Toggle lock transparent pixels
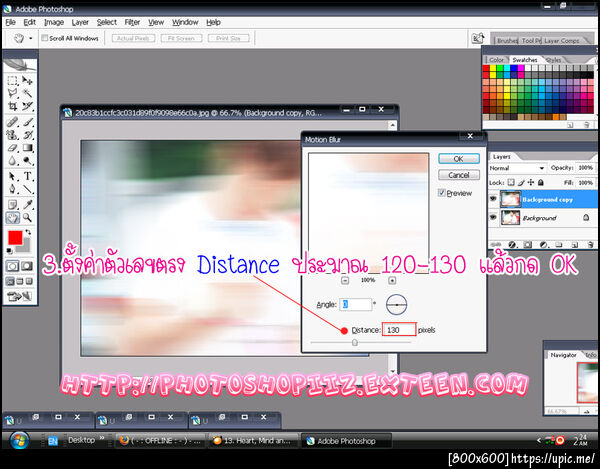 tap(511, 182)
